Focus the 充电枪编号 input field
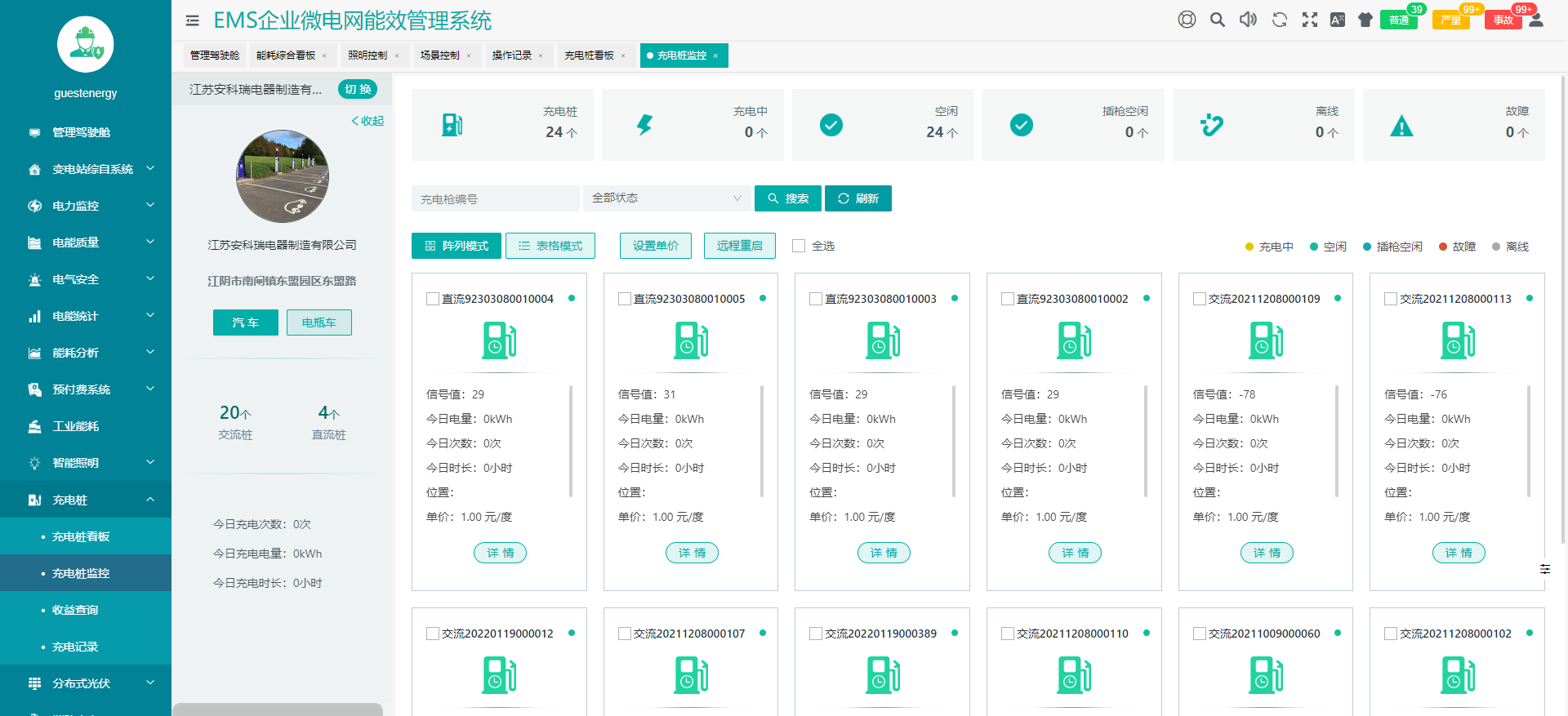 pos(496,198)
